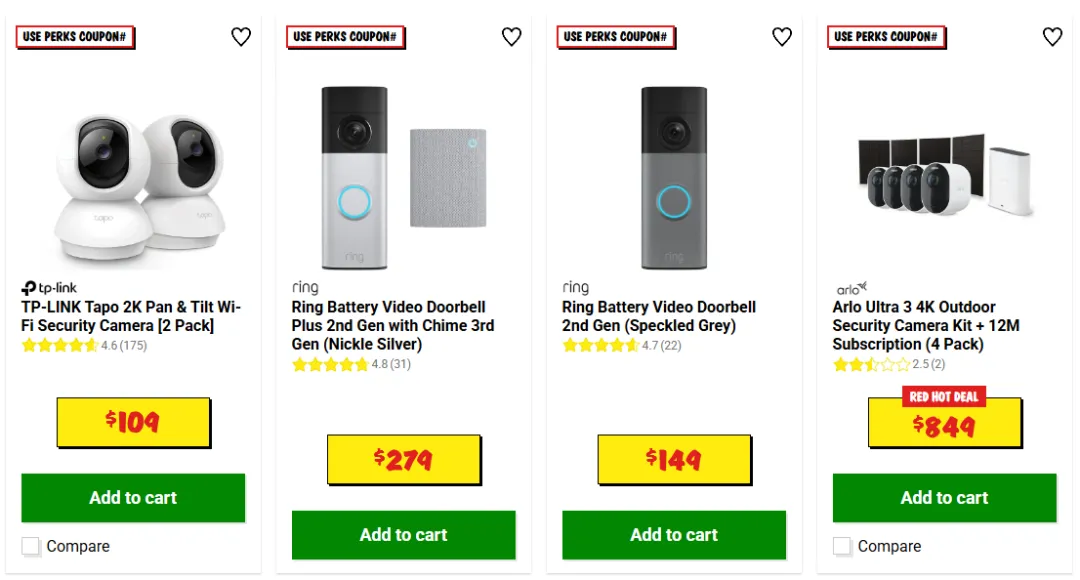Wishlist heart on Ring Doorbell Speckled Grey

[x=782, y=37]
